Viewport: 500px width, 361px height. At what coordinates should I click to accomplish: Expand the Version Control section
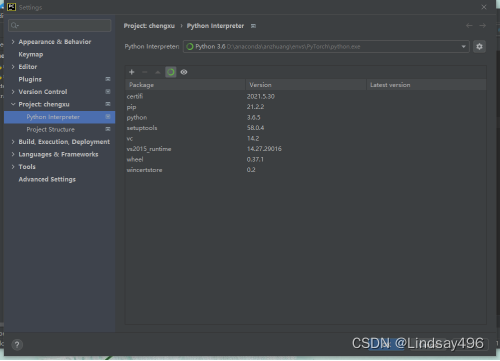click(13, 92)
